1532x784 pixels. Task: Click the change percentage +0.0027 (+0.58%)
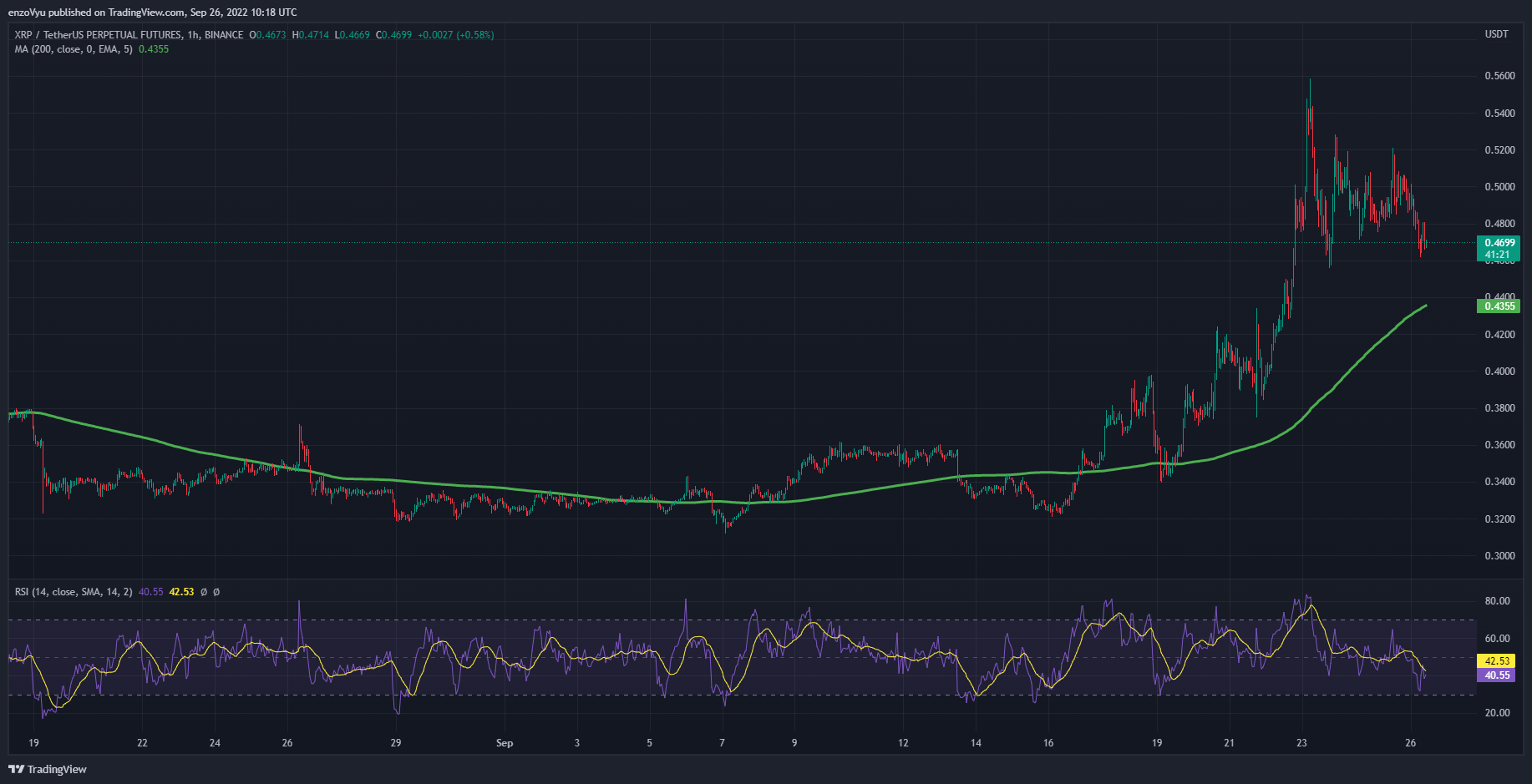(456, 35)
